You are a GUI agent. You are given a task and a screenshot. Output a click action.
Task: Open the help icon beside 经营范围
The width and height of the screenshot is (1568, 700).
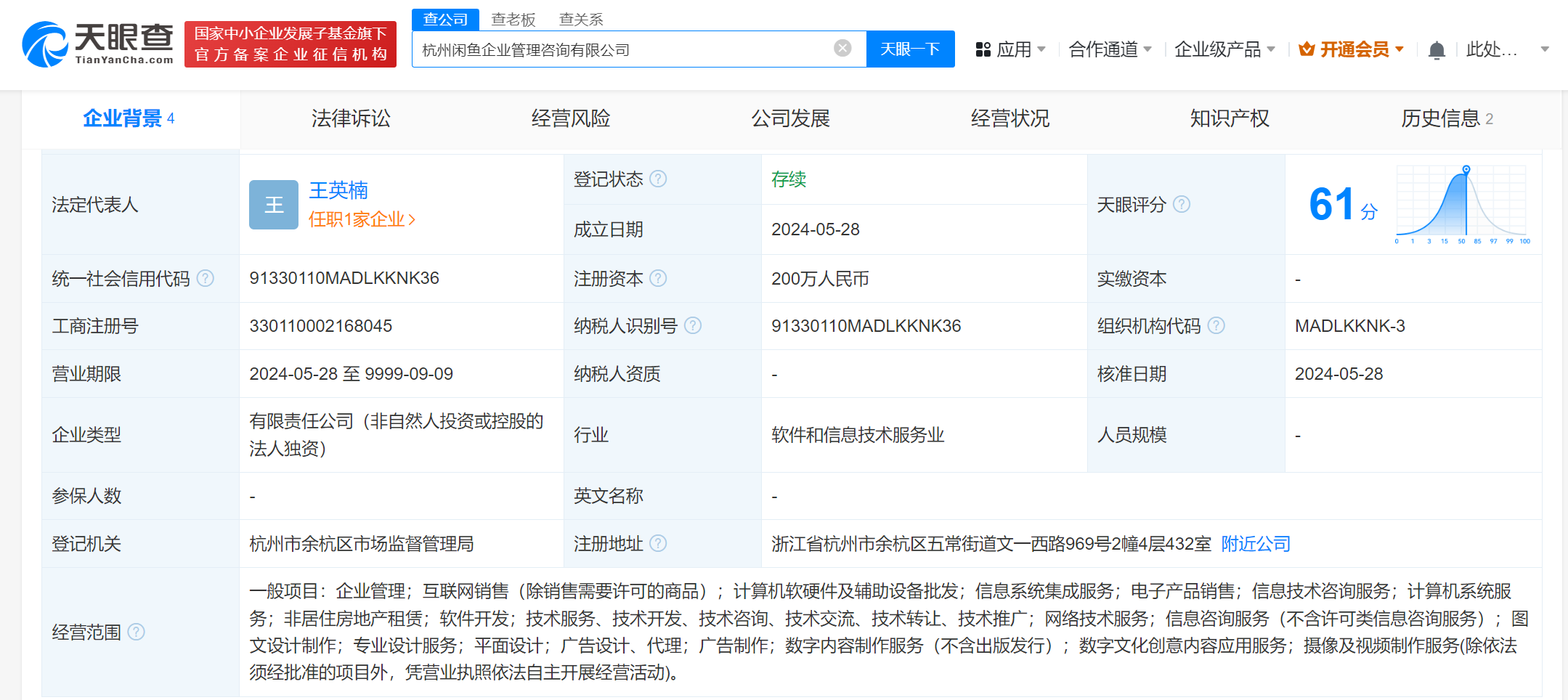(137, 632)
